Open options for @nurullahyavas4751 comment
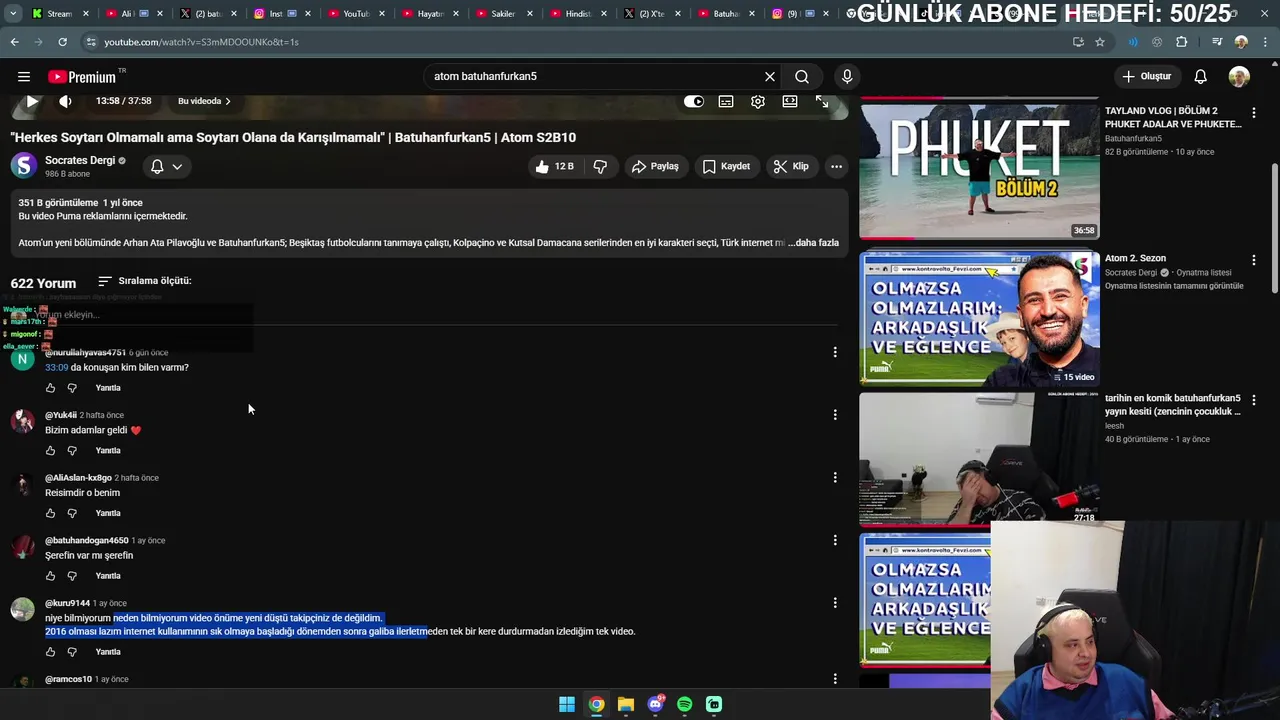 point(835,352)
